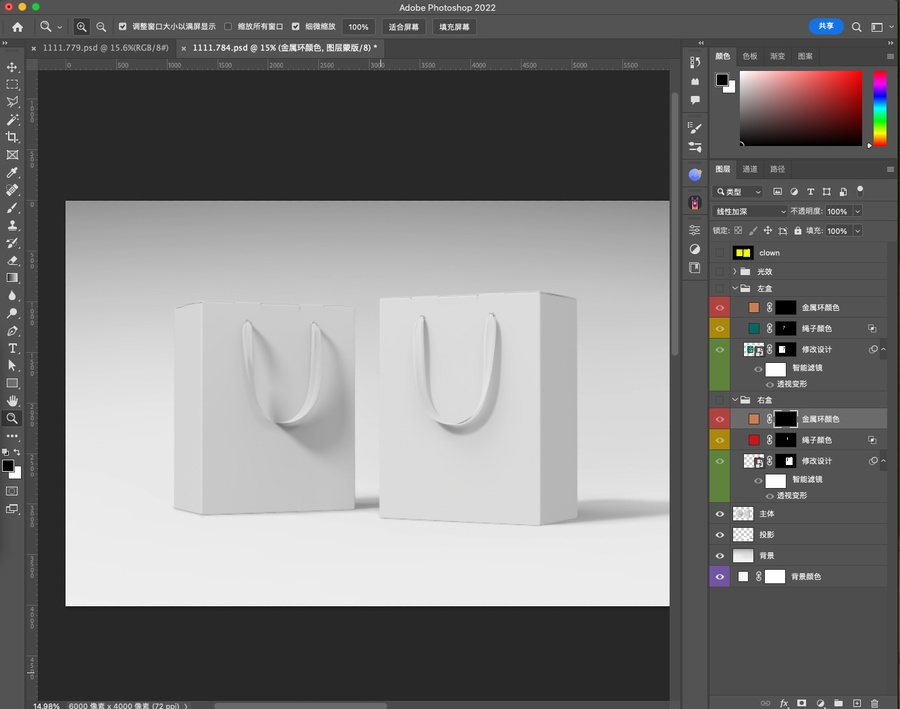Viewport: 900px width, 709px height.
Task: Select the Move tool
Action: [12, 67]
